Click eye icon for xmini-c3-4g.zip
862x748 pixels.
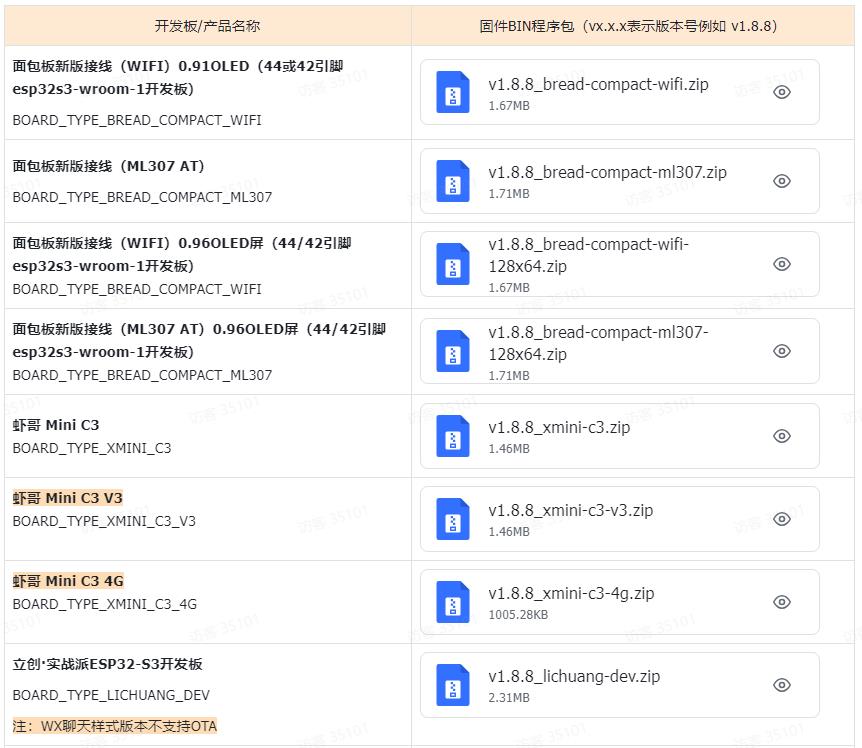click(x=782, y=602)
